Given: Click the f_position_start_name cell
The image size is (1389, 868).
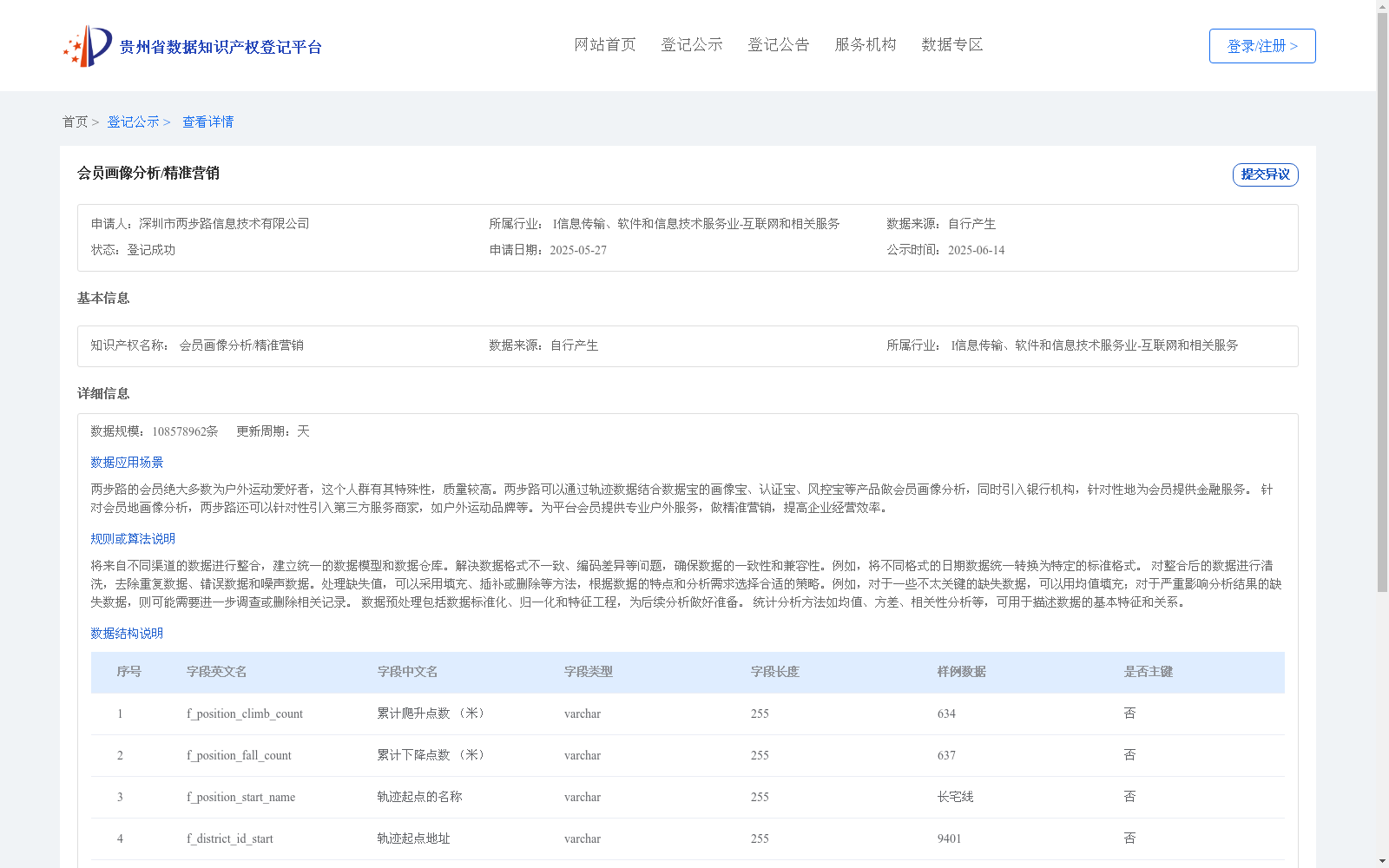Looking at the screenshot, I should pos(240,797).
